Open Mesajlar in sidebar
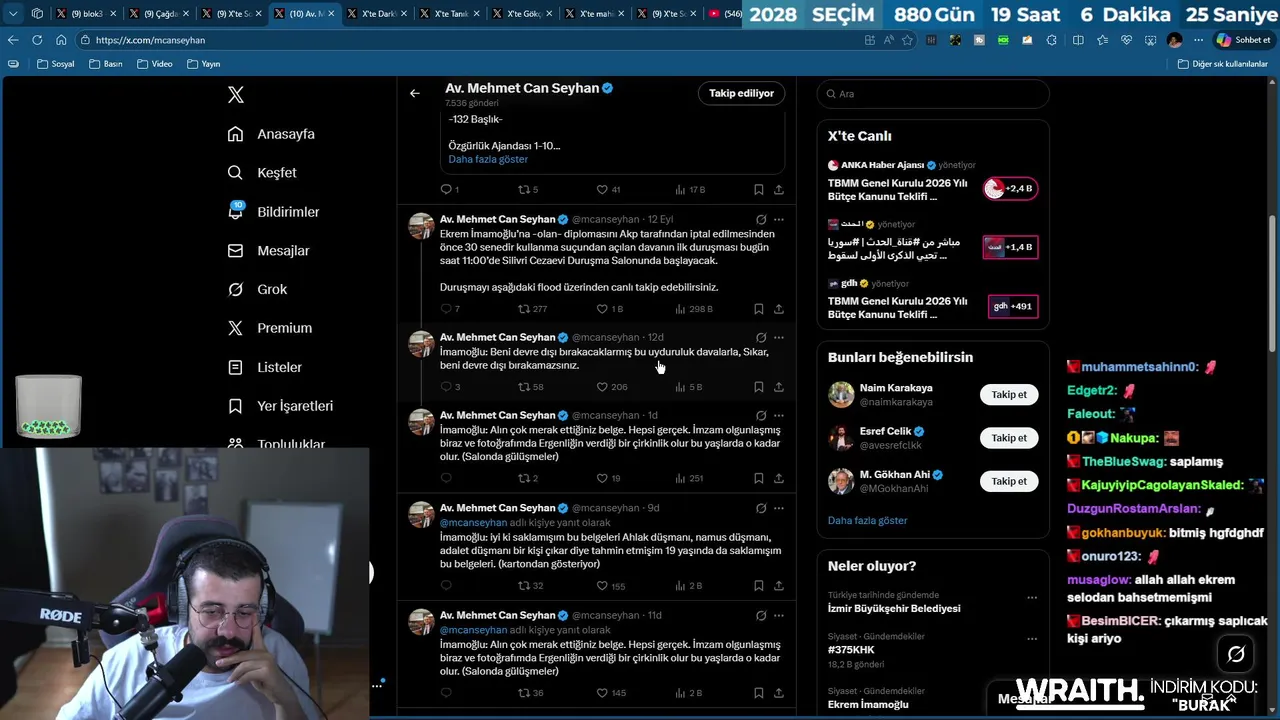Screen dimensions: 1280x720 (268, 251)
